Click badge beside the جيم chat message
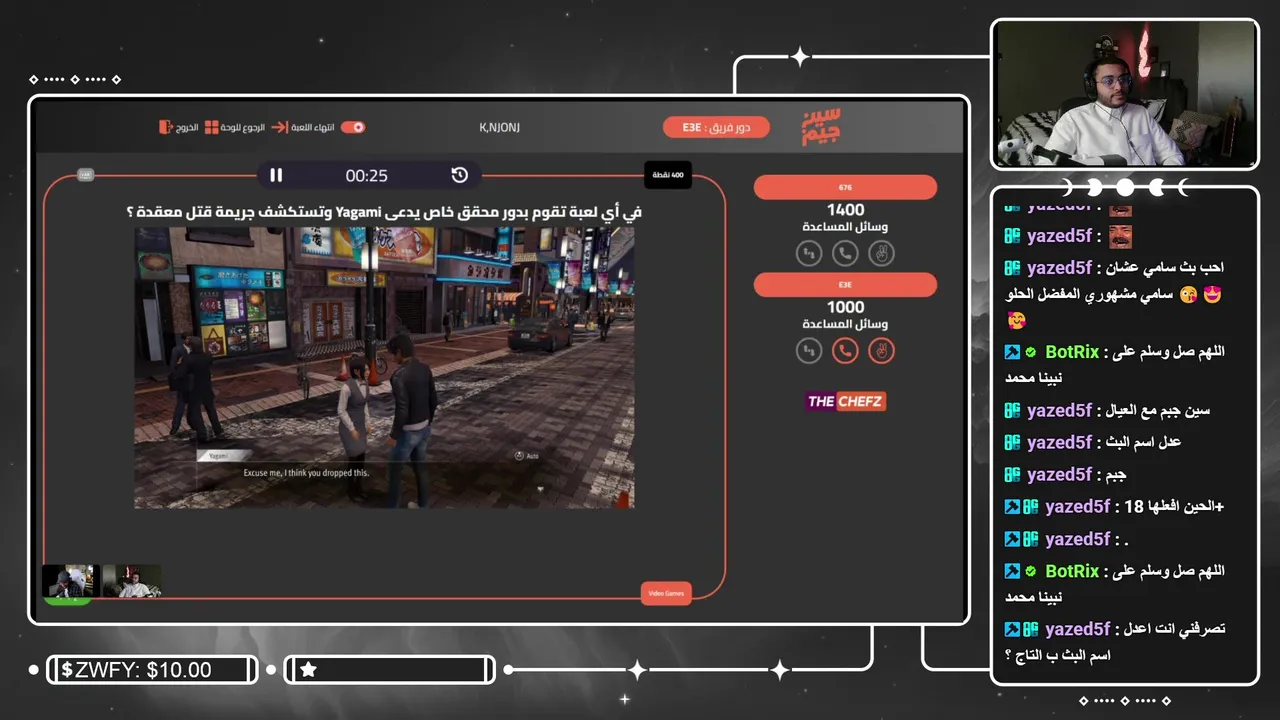The image size is (1280, 720). 1012,474
